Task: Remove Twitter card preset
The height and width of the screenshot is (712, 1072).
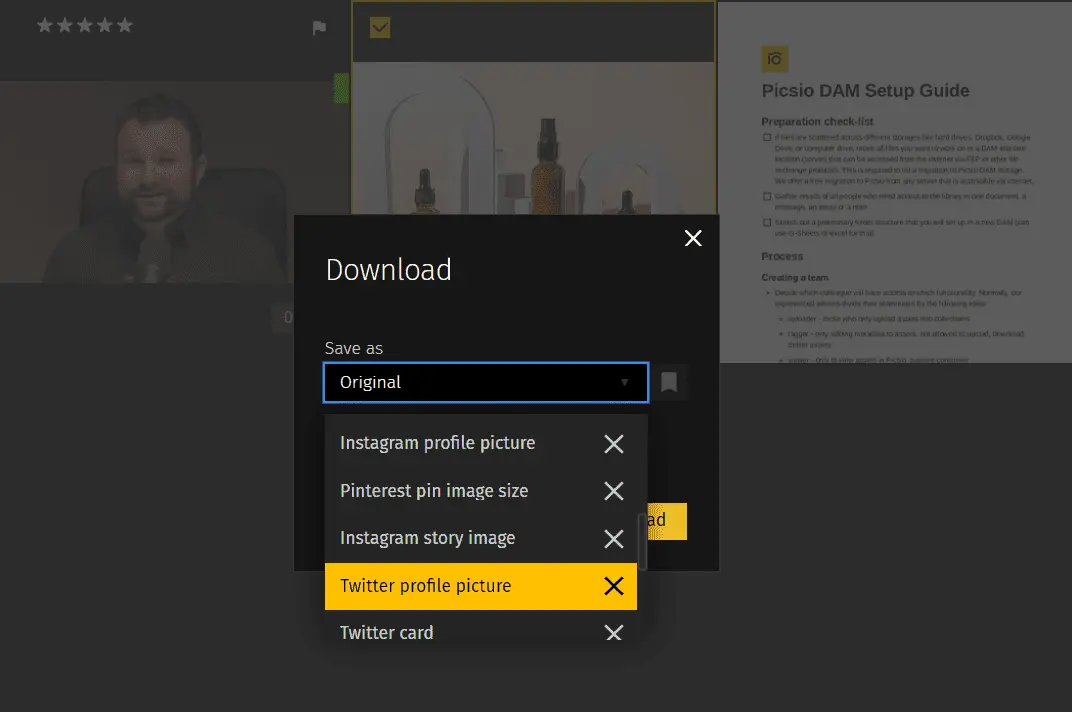Action: [614, 633]
